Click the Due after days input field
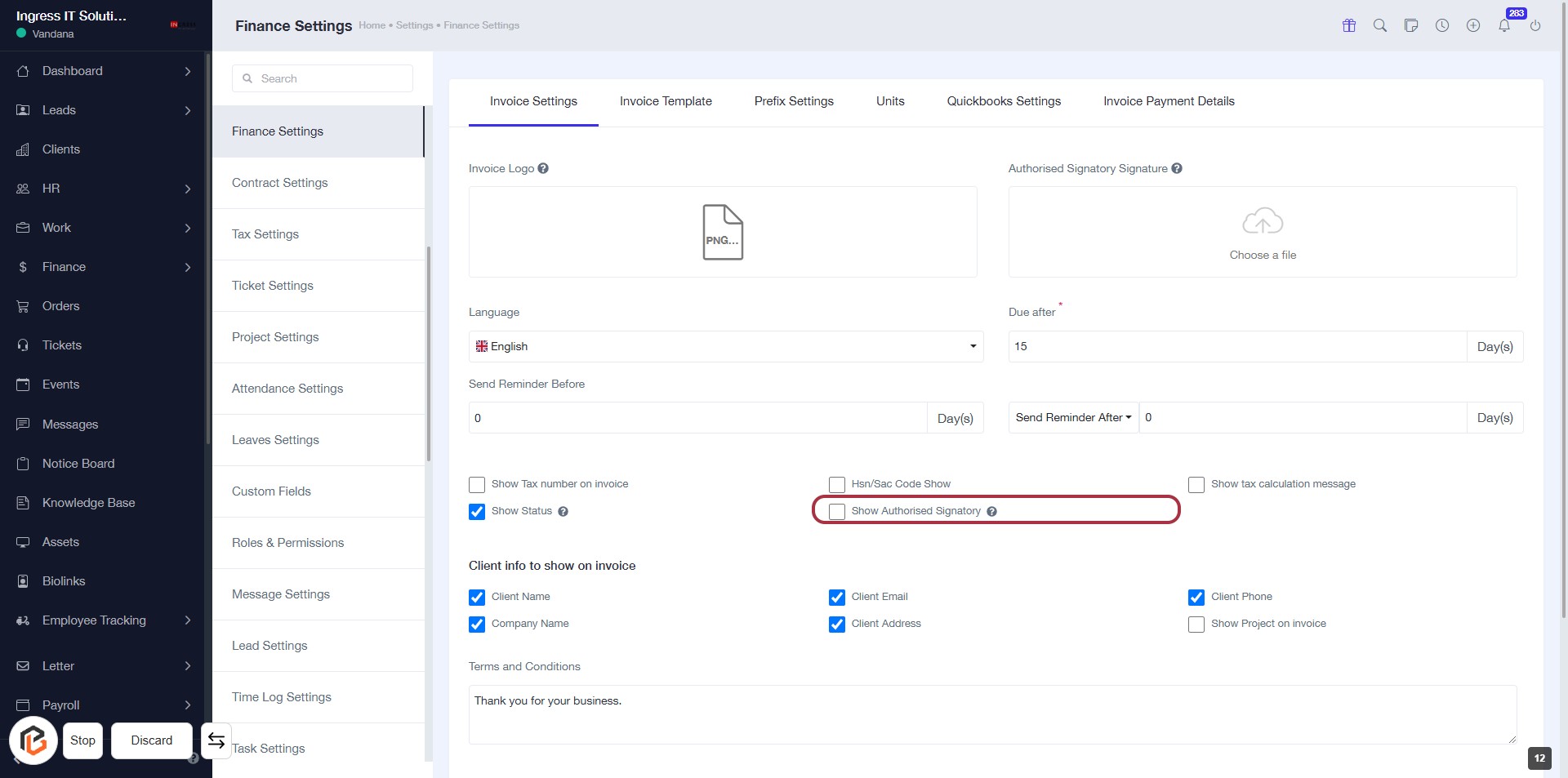1568x778 pixels. (1236, 346)
